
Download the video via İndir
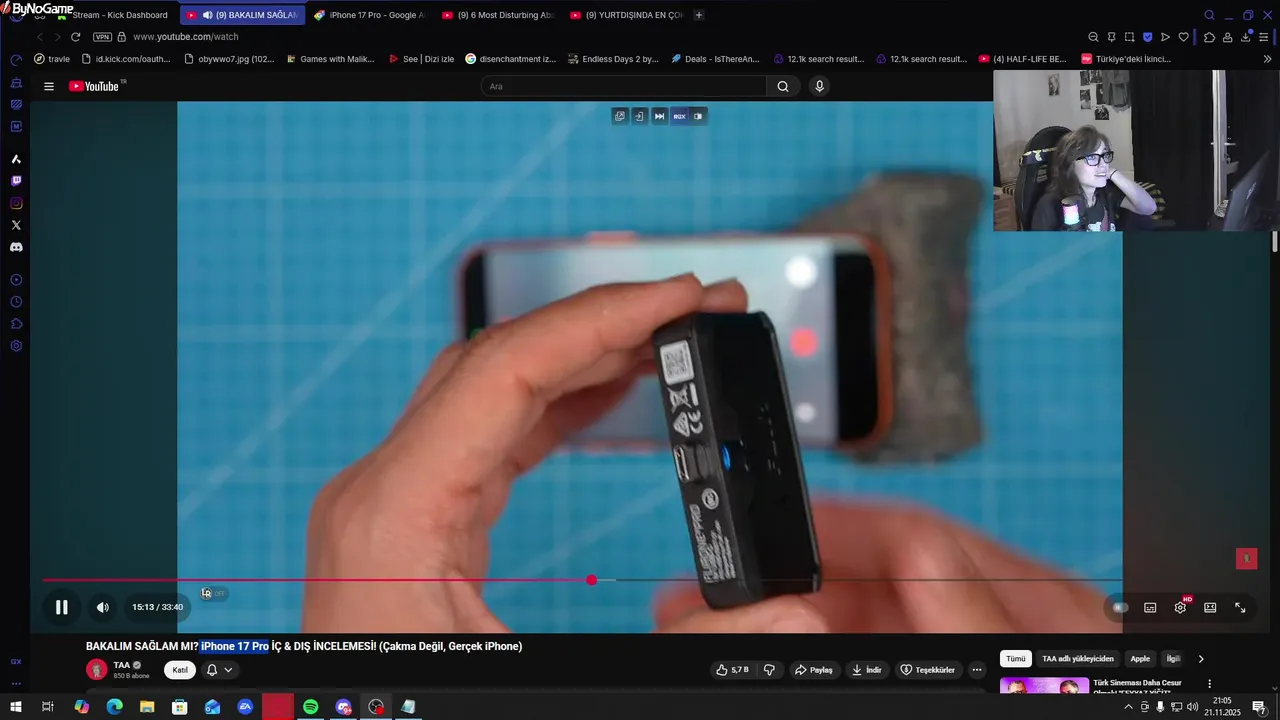866,670
